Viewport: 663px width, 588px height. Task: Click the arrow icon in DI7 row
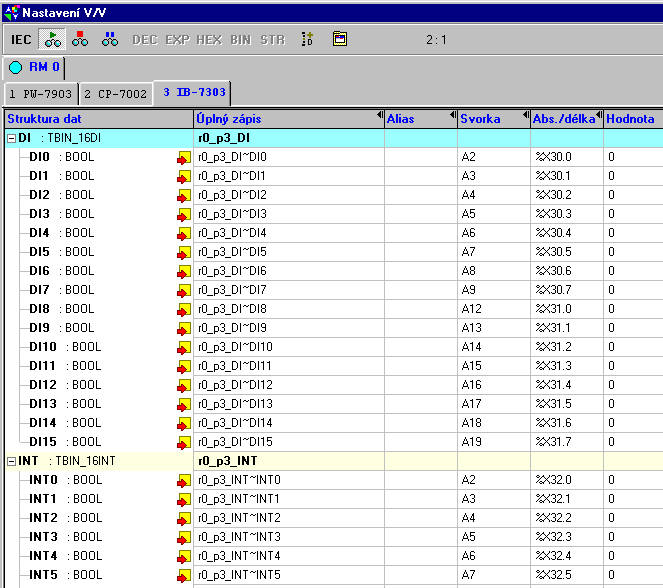[x=184, y=291]
